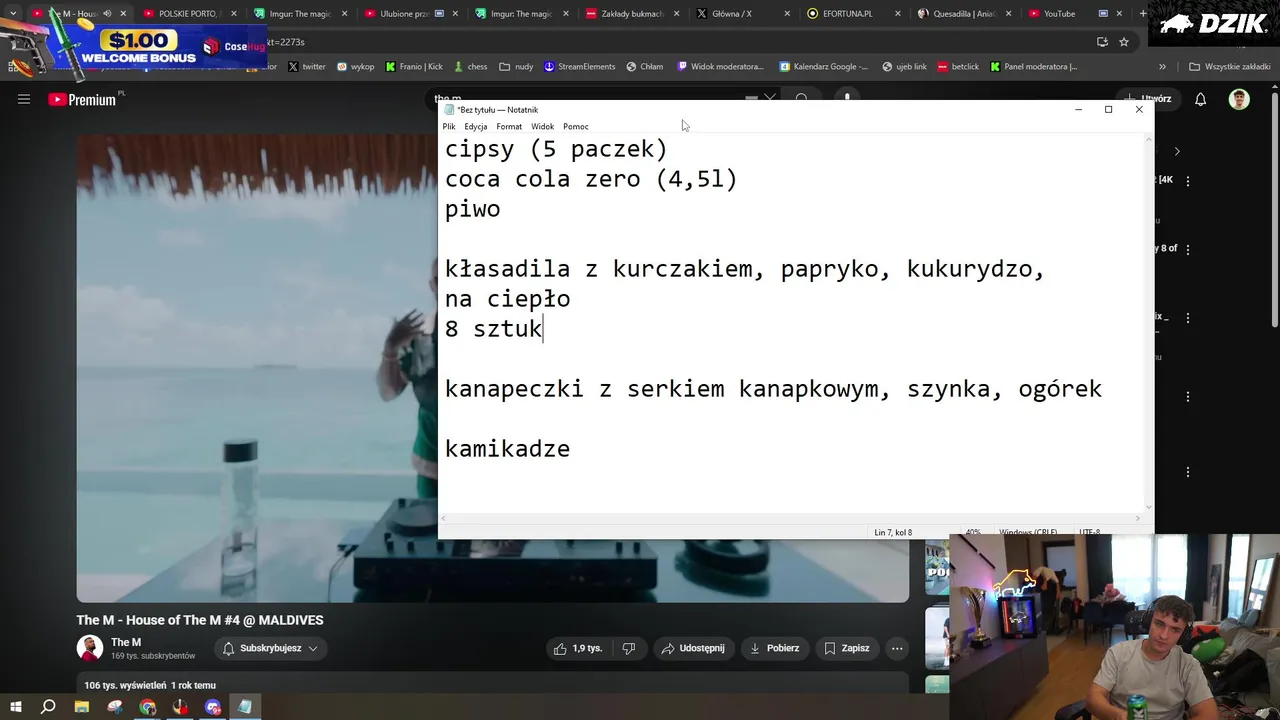The image size is (1280, 720).
Task: Open The M channel avatar
Action: coord(90,648)
